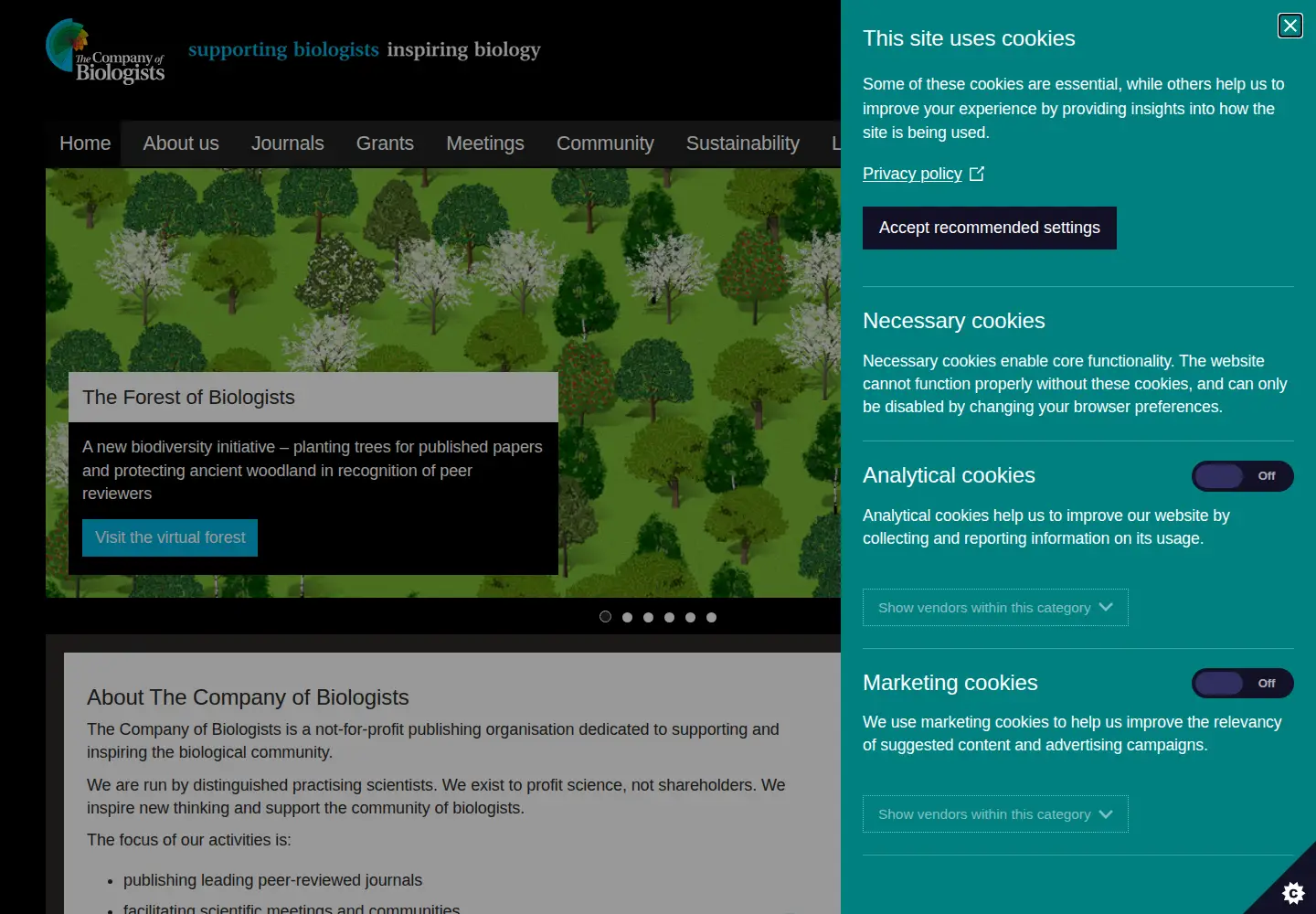This screenshot has width=1316, height=914.
Task: Click the 'supporting biologists inspiring biology' tagline
Action: point(365,49)
